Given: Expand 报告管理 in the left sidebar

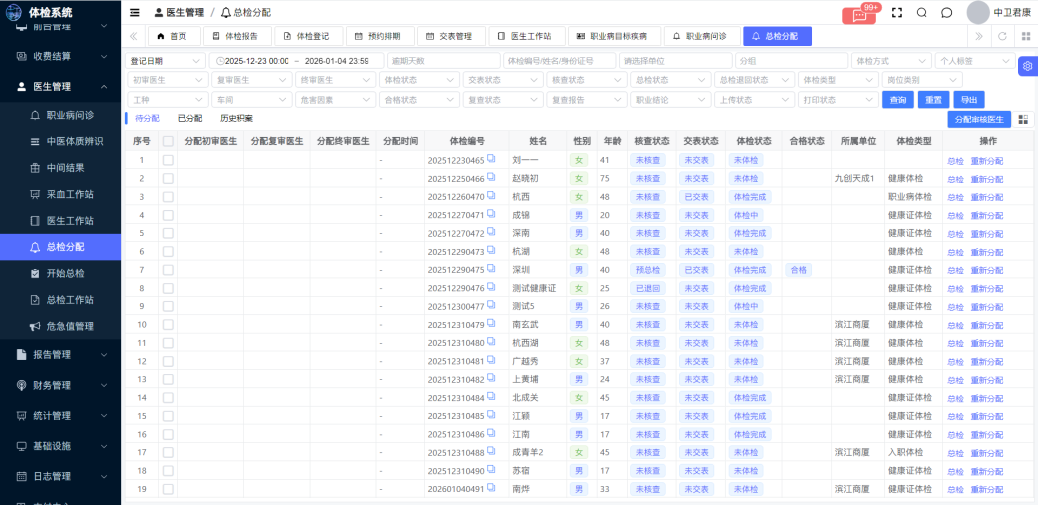Looking at the screenshot, I should [x=60, y=354].
